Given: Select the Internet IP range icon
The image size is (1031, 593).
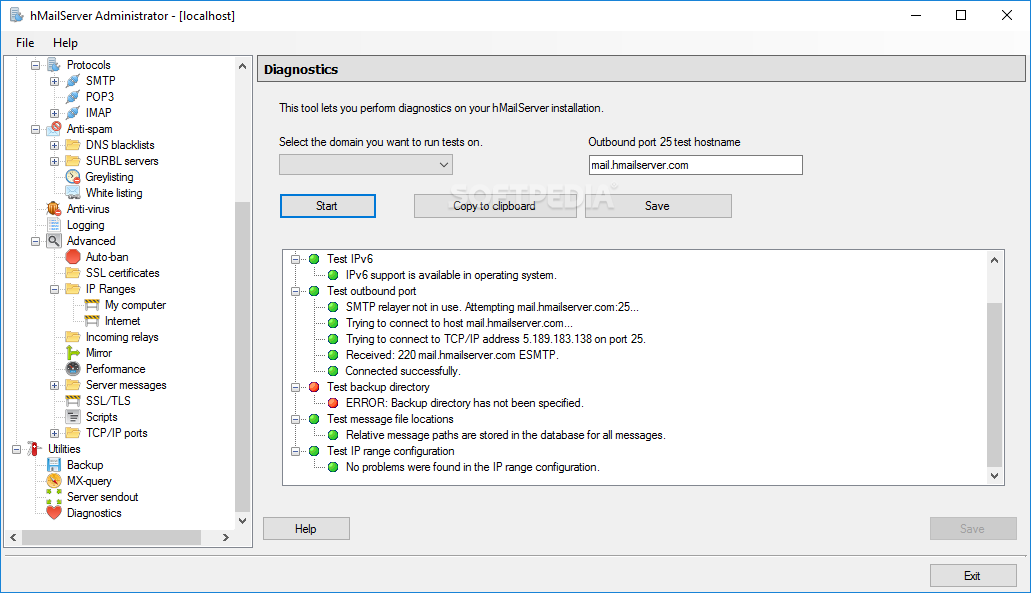Looking at the screenshot, I should tap(92, 321).
